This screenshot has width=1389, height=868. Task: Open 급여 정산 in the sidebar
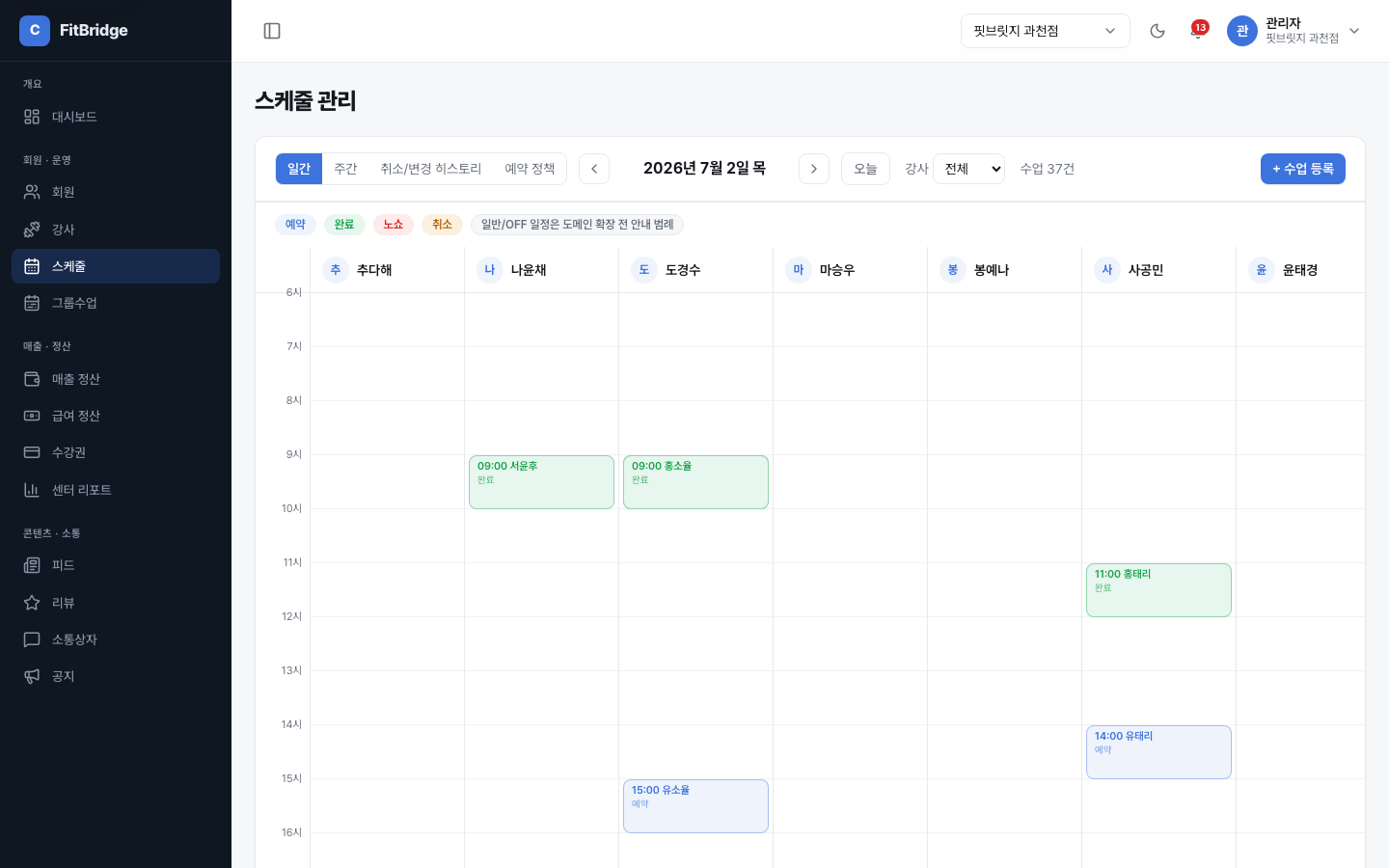(116, 416)
